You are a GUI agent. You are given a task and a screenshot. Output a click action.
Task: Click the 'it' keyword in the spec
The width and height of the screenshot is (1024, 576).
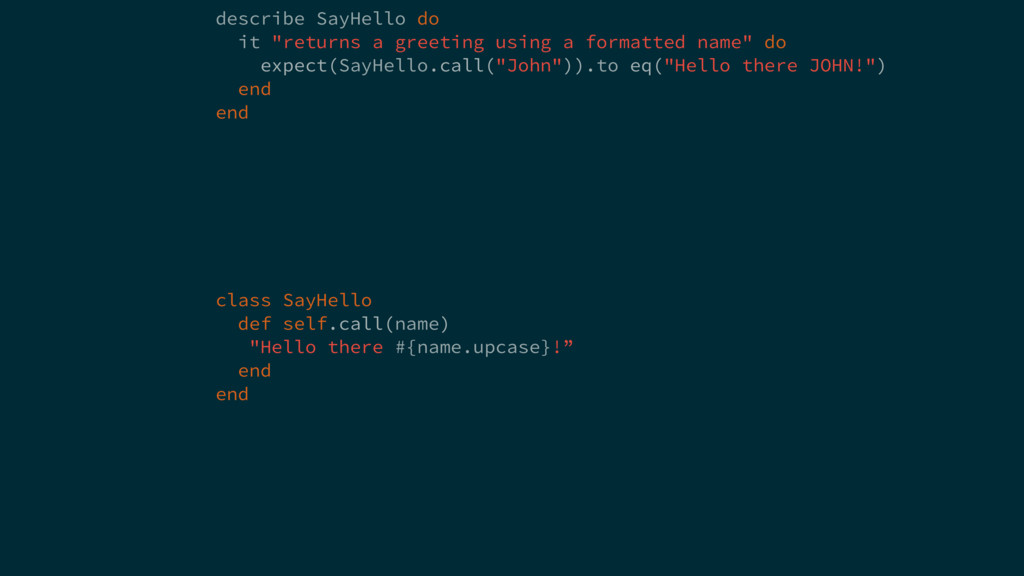(249, 42)
